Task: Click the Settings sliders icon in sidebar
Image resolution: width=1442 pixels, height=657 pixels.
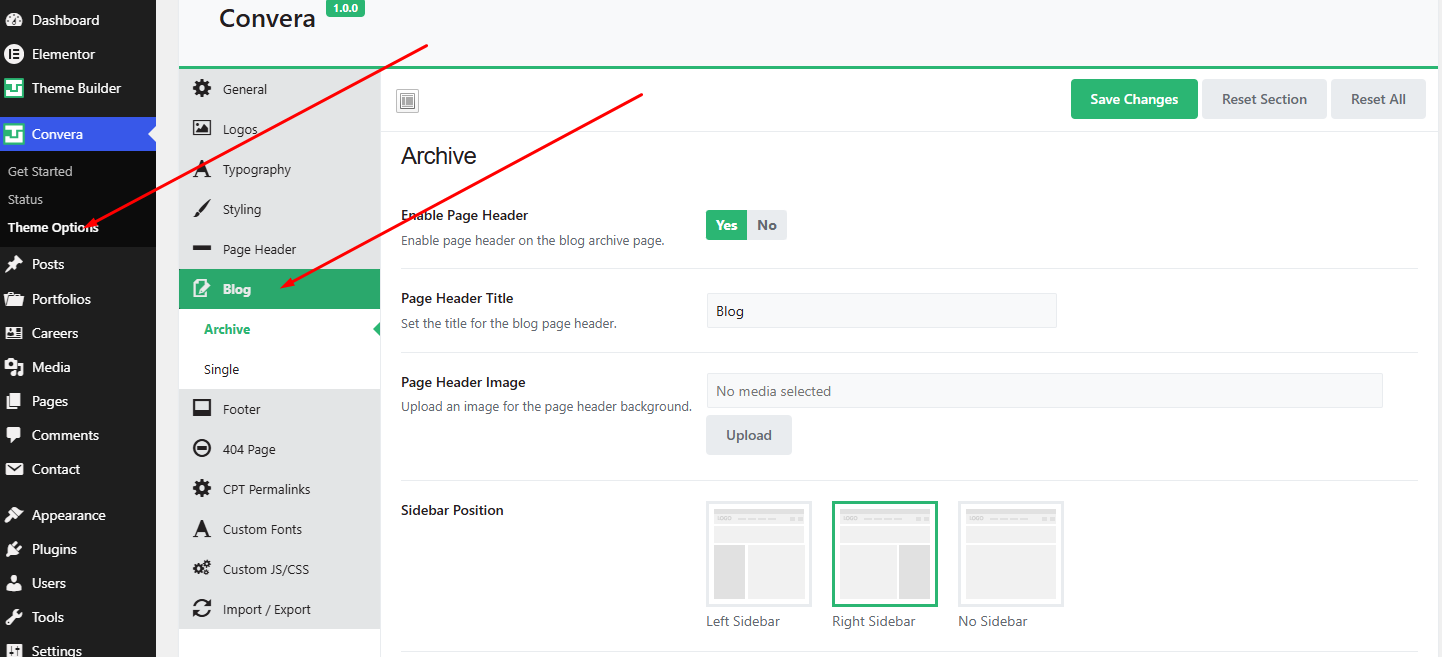Action: coord(14,649)
